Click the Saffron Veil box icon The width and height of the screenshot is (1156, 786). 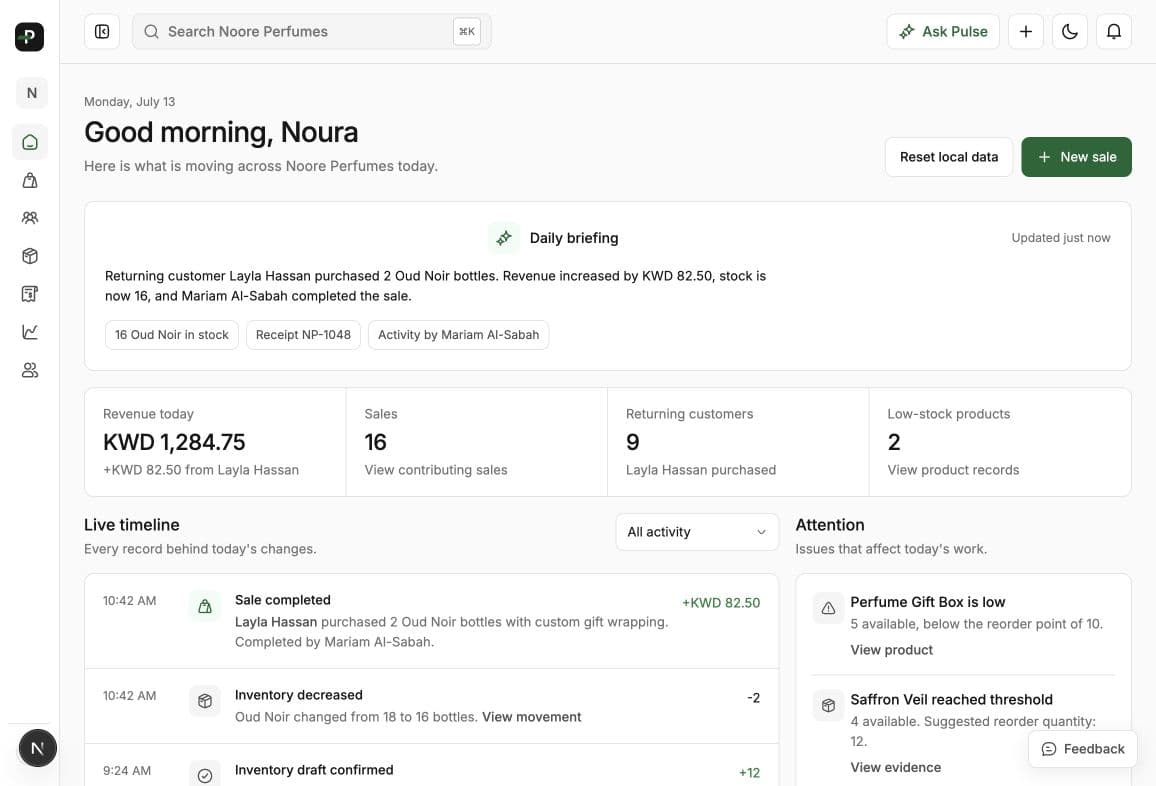829,706
